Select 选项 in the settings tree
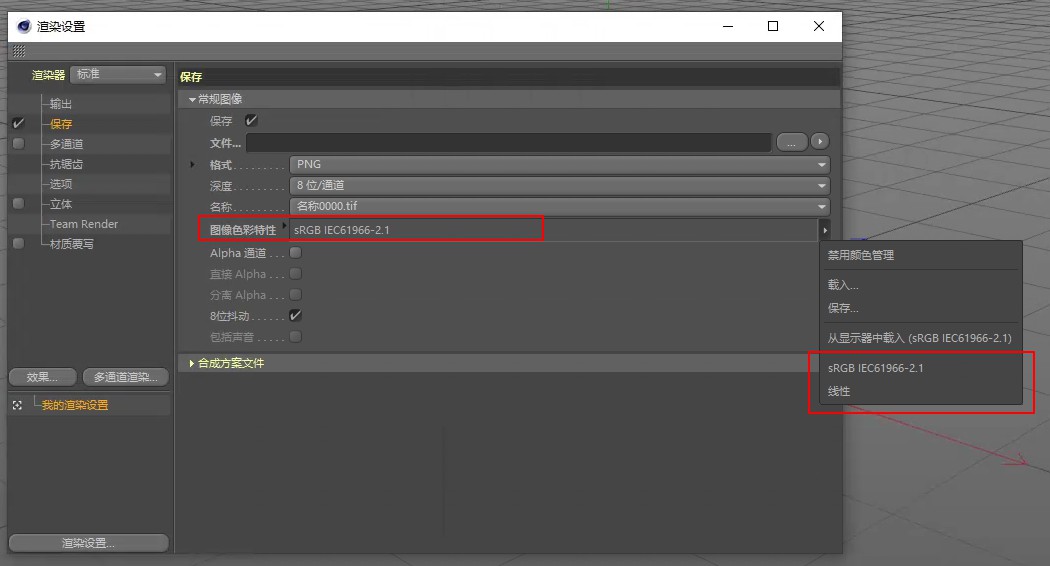 61,184
